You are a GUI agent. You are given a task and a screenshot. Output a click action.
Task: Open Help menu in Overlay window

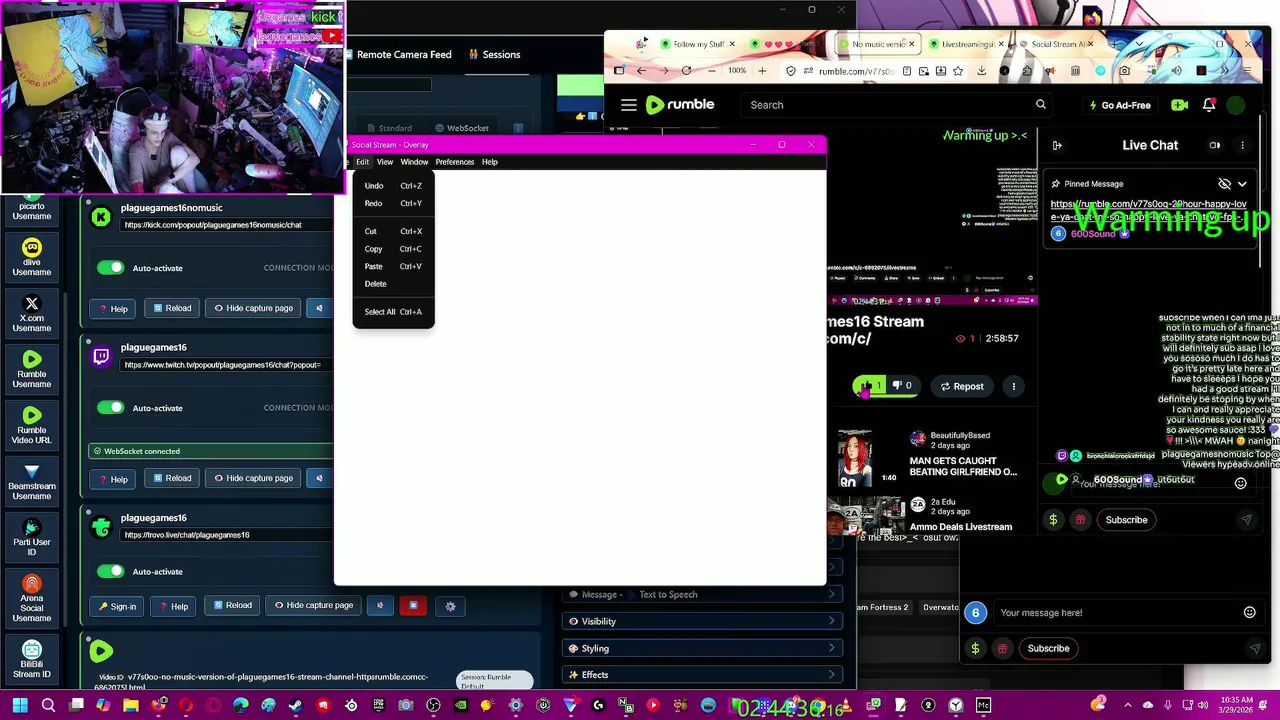(x=489, y=162)
